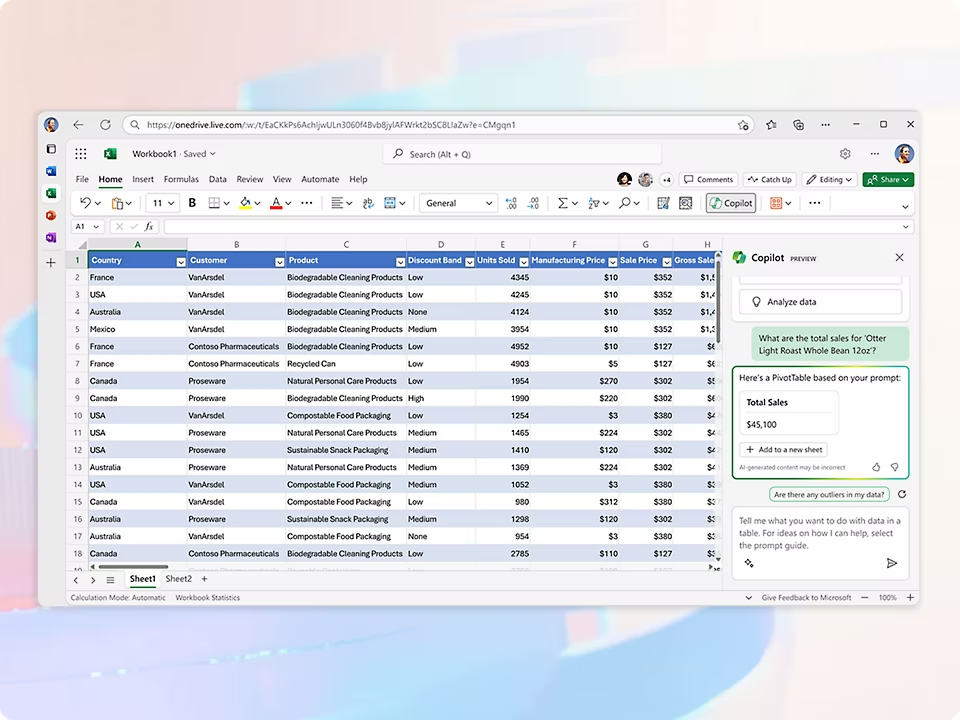Click the Decrease Decimal icon
The image size is (960, 720).
tap(534, 203)
